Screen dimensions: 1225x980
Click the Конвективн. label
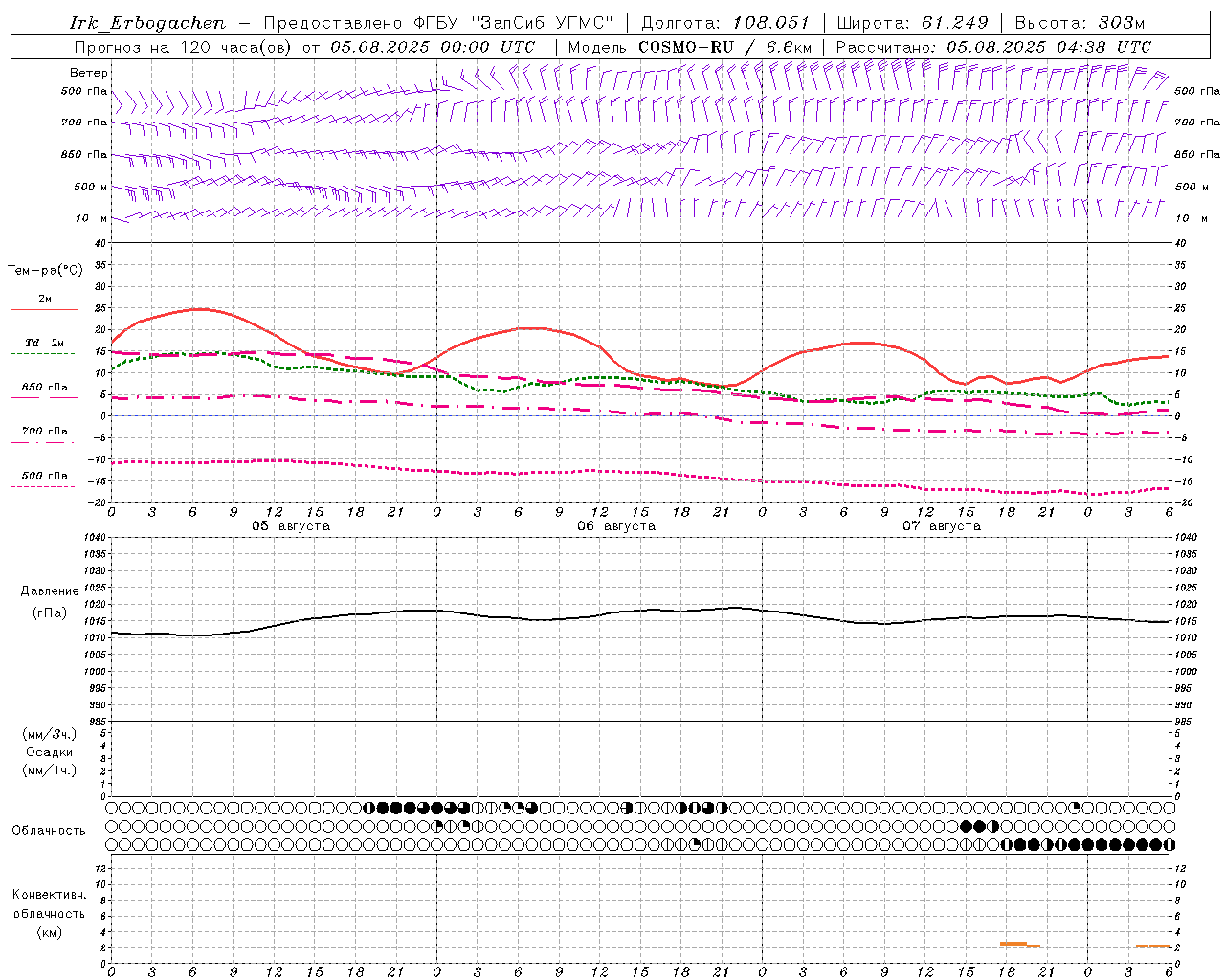point(49,895)
